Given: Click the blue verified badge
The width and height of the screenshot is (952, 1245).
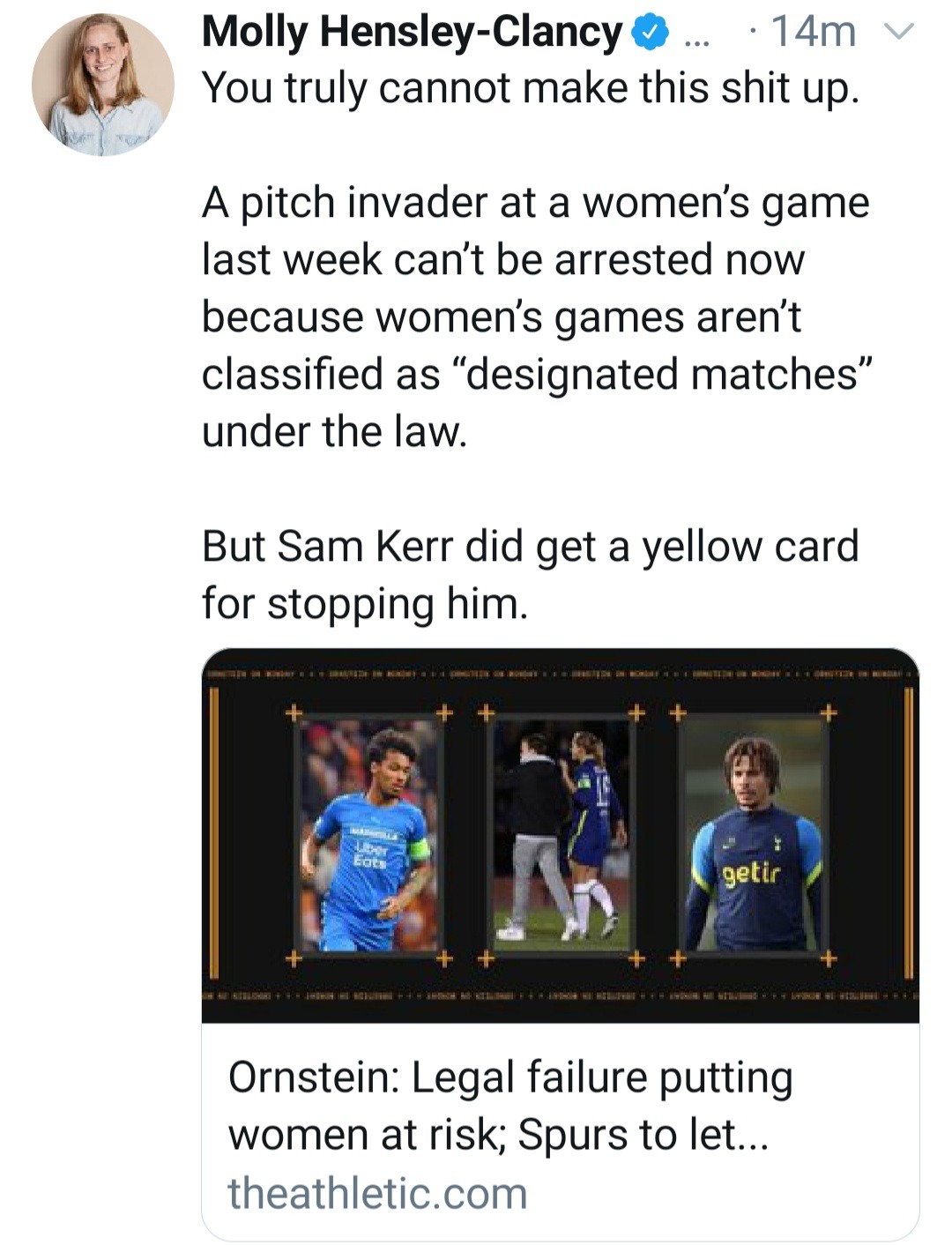Looking at the screenshot, I should tap(649, 33).
